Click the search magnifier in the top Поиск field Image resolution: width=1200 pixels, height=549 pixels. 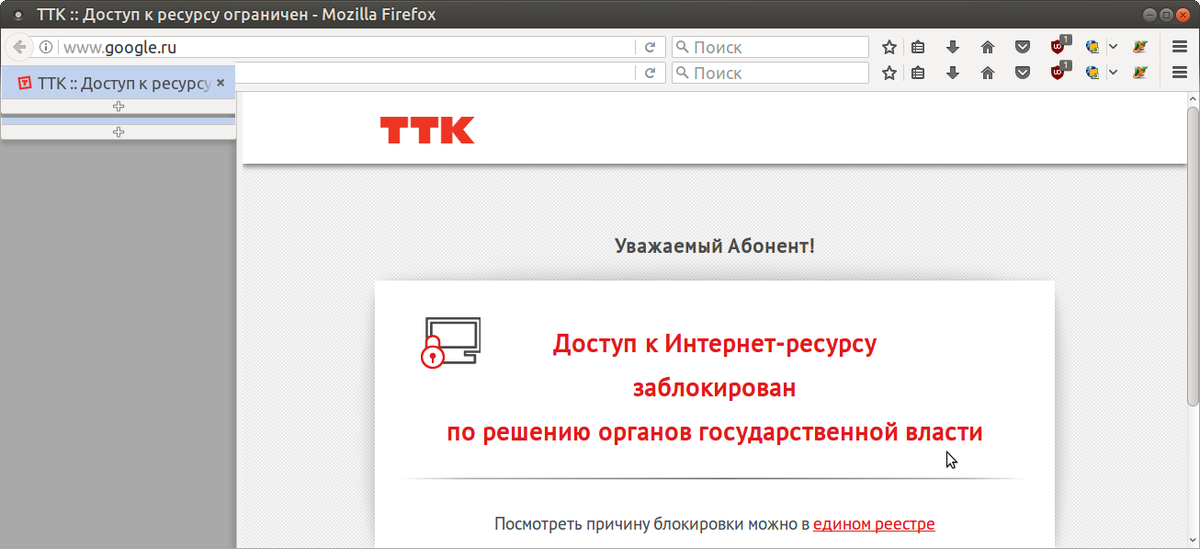pyautogui.click(x=682, y=47)
